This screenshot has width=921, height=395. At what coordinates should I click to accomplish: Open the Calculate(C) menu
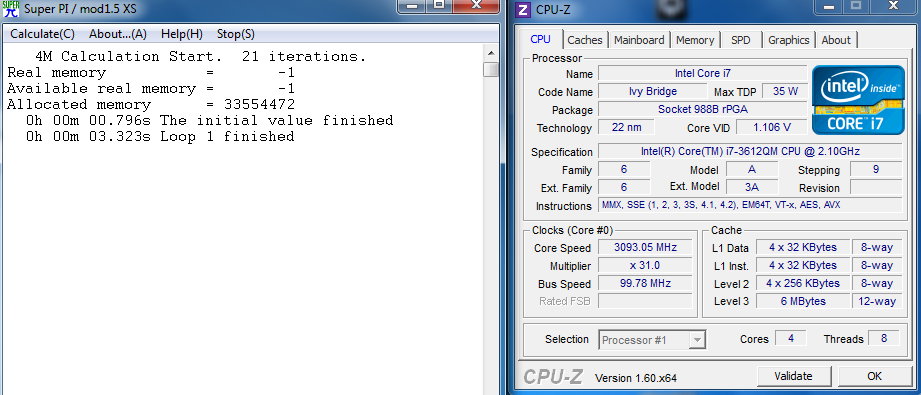coord(42,34)
